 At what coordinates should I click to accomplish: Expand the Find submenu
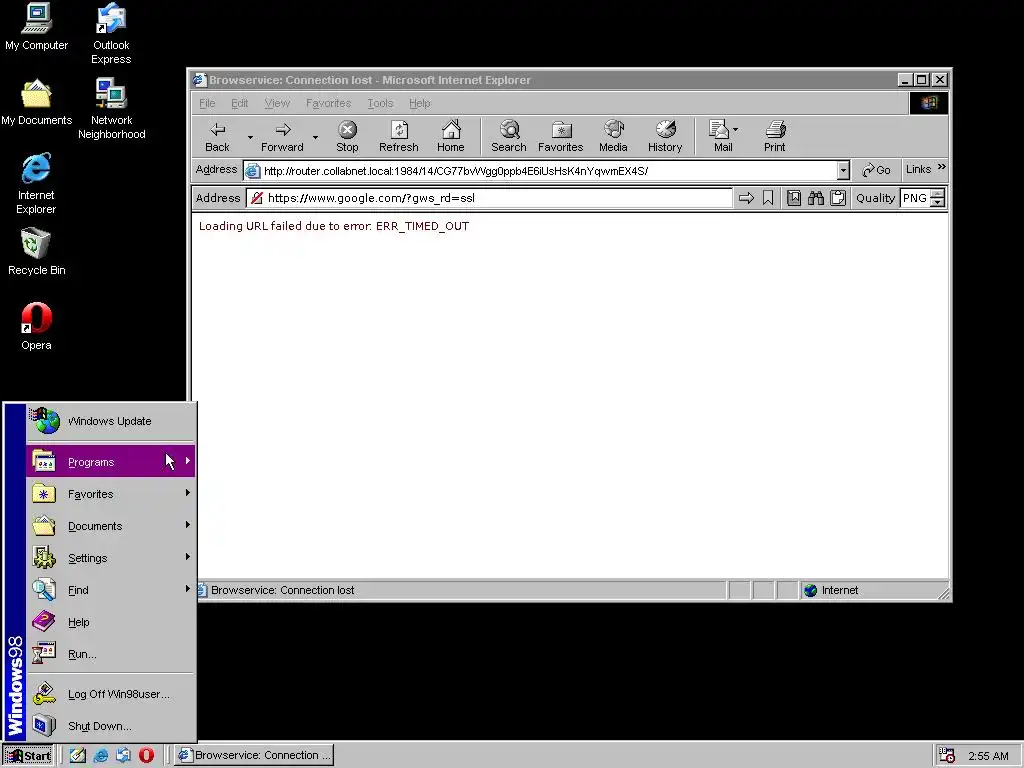[x=110, y=590]
